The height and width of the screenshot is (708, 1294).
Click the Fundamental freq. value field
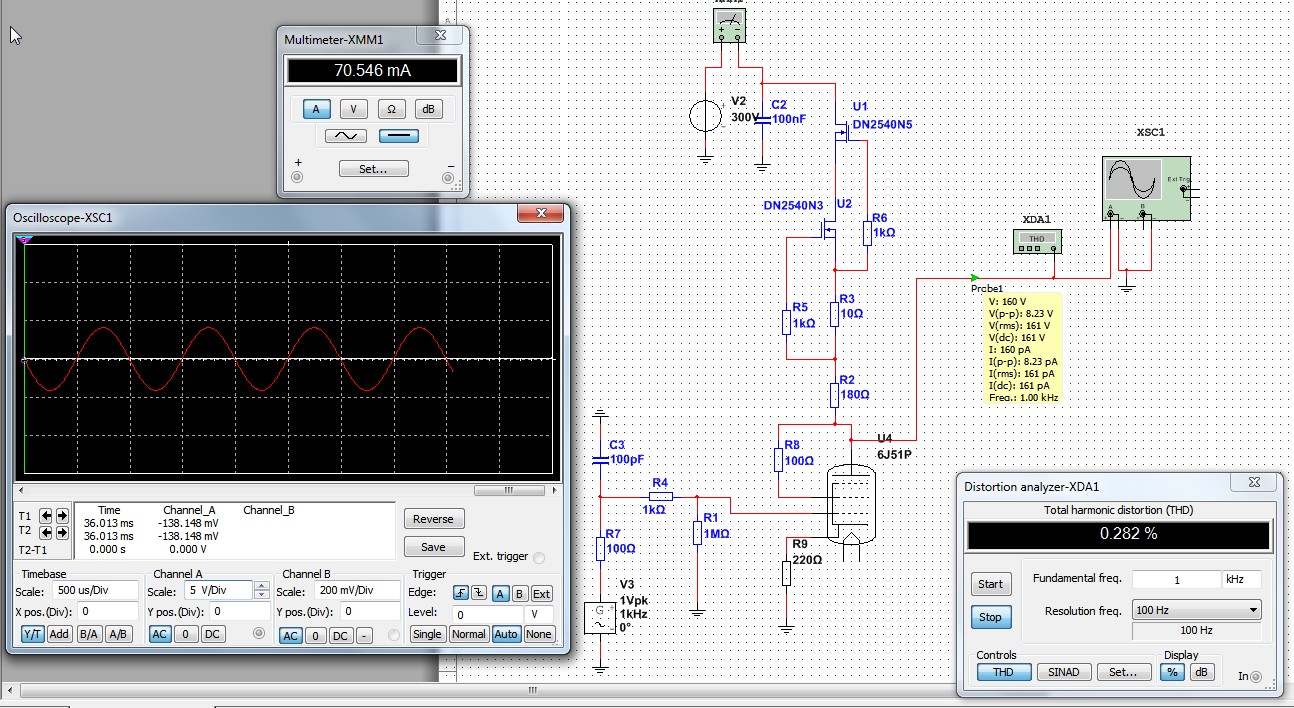coord(1176,580)
